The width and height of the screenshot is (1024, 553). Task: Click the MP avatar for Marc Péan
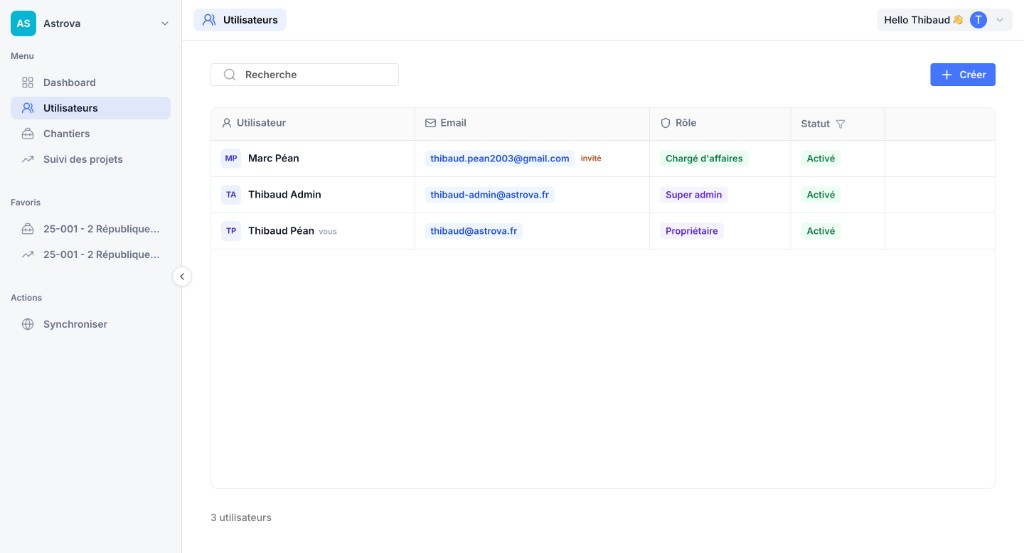(x=231, y=159)
